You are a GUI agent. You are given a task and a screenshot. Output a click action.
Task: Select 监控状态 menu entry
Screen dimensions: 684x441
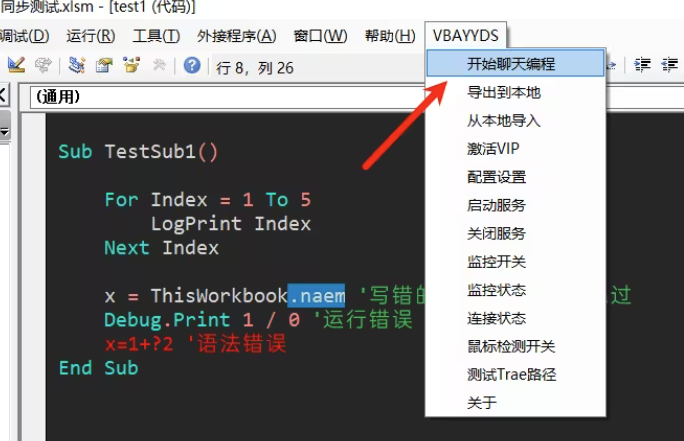(516, 290)
